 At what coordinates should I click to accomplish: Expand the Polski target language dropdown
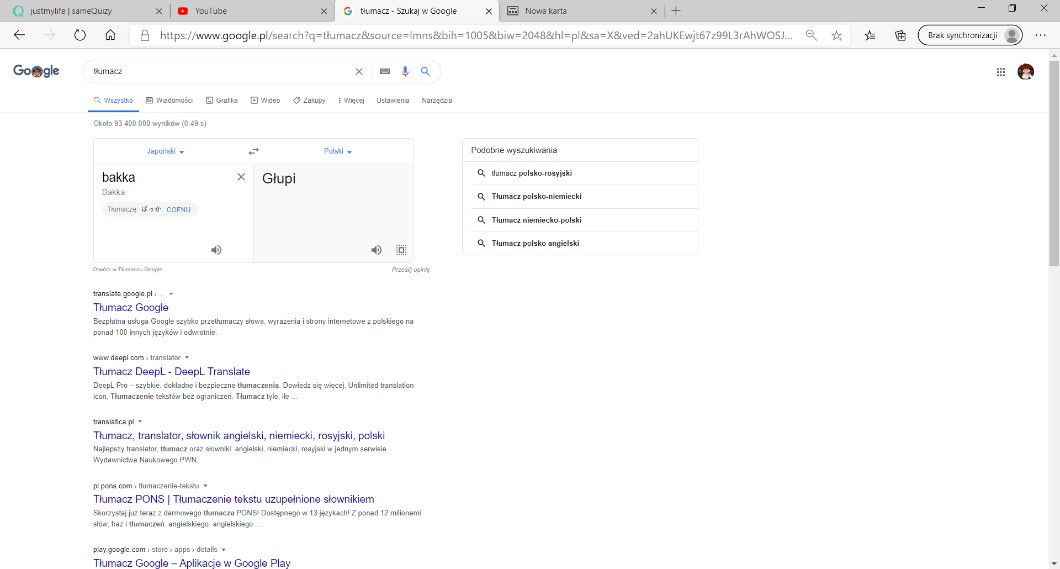point(338,152)
